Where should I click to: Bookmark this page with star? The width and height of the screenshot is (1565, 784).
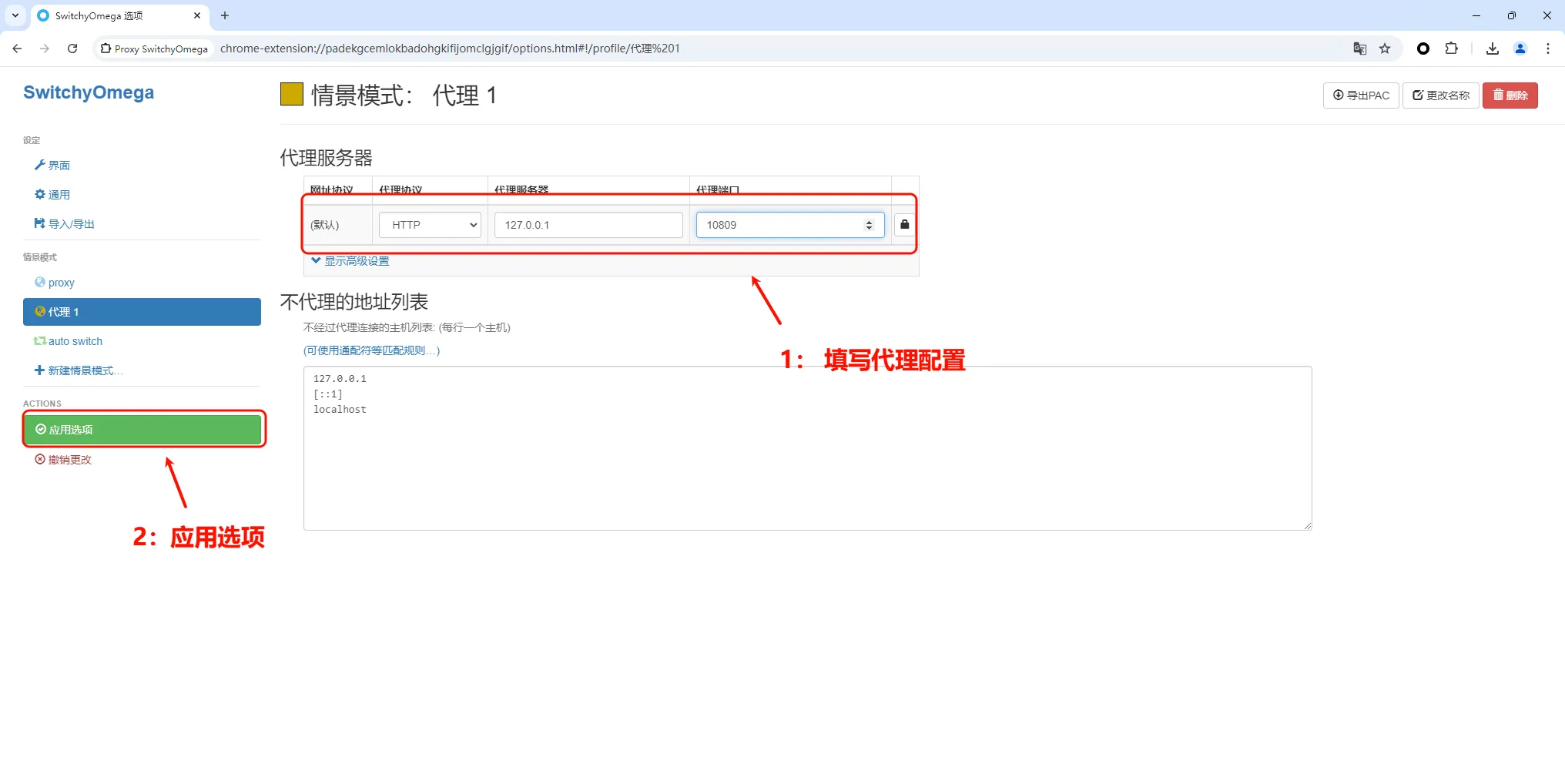point(1385,49)
